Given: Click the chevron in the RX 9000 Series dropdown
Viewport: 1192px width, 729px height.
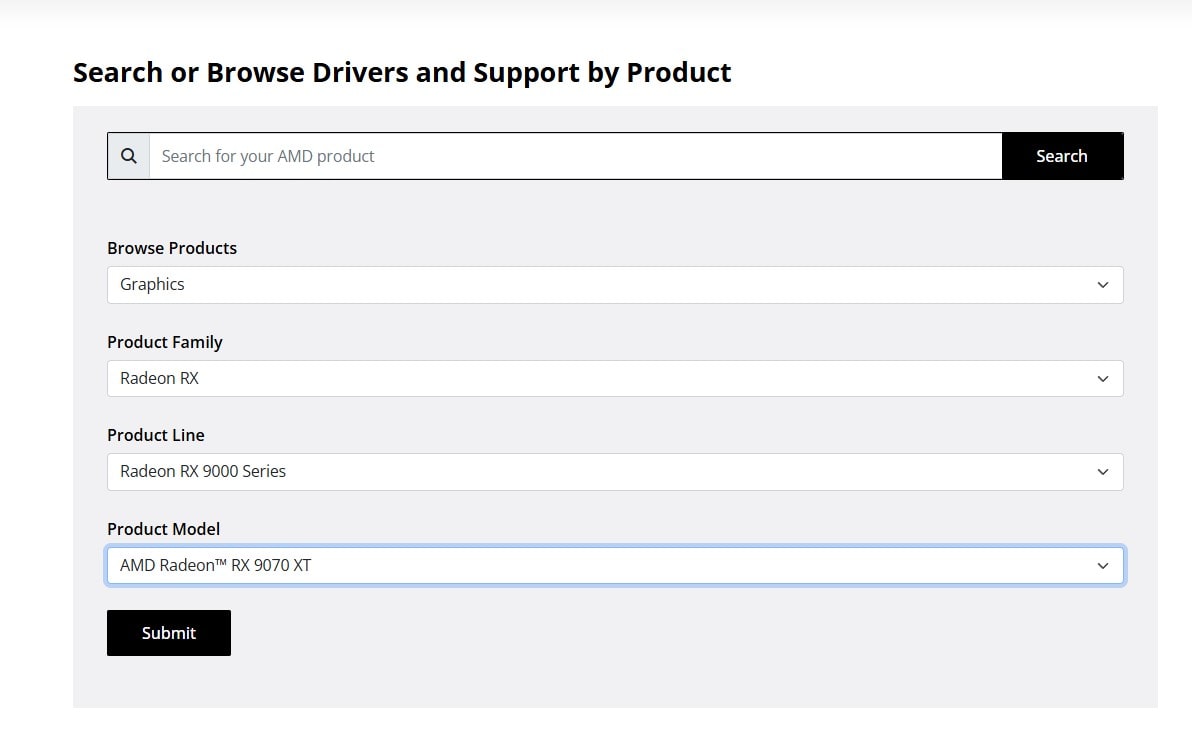Looking at the screenshot, I should (1102, 472).
